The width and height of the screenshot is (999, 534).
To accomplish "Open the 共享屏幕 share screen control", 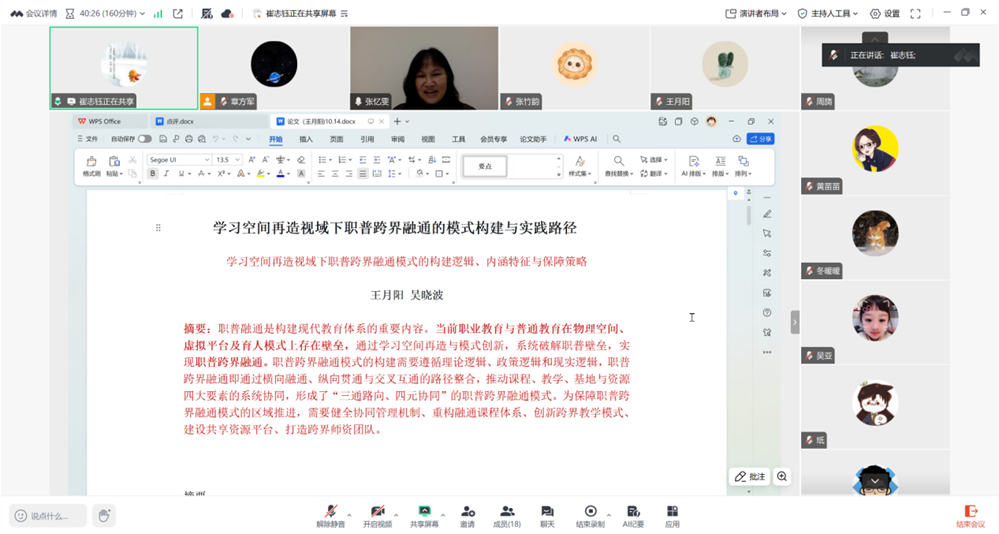I will pyautogui.click(x=424, y=516).
